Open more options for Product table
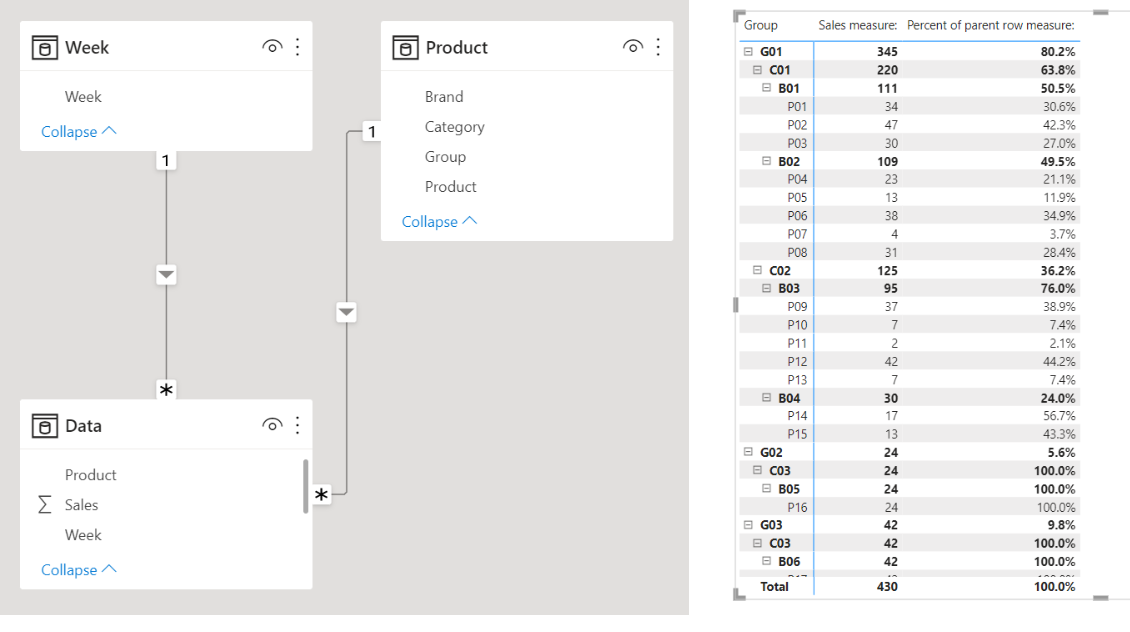 (x=658, y=48)
